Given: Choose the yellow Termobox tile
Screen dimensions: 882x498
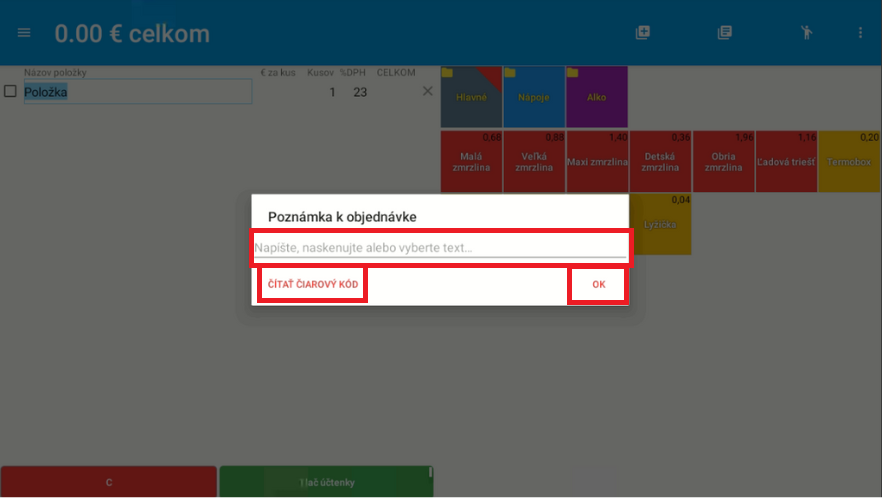Looking at the screenshot, I should point(849,161).
